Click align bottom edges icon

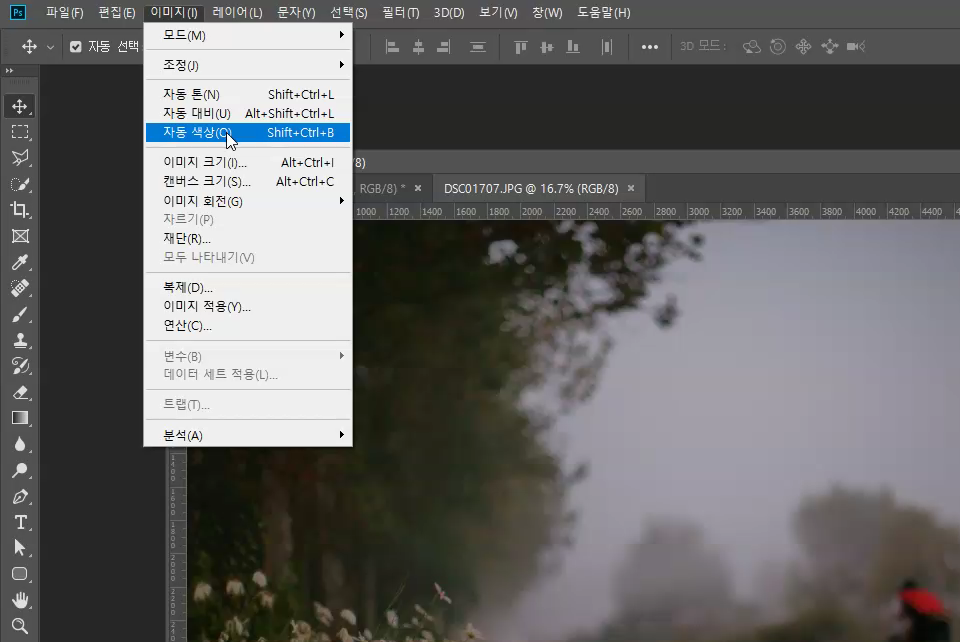(573, 47)
